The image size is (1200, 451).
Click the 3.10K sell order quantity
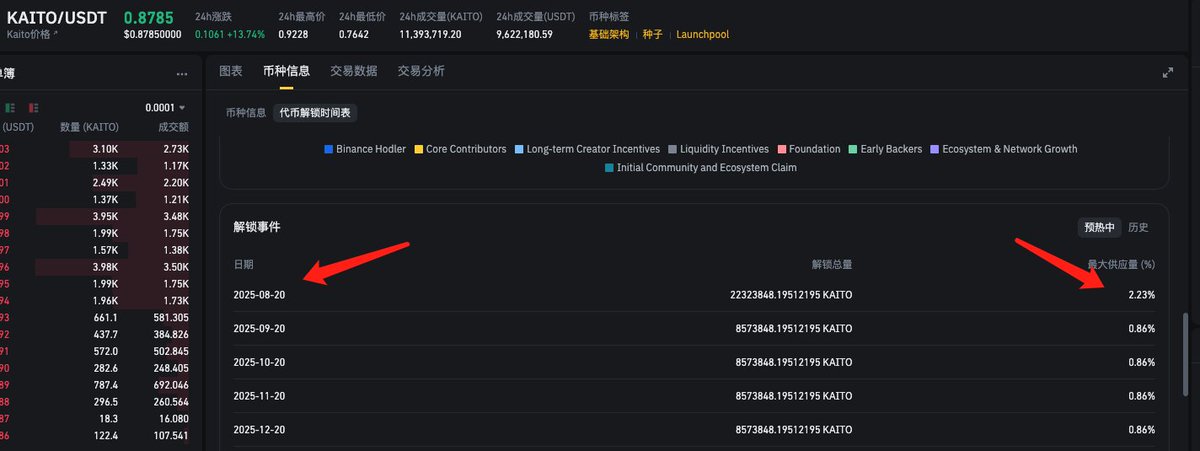pyautogui.click(x=105, y=149)
